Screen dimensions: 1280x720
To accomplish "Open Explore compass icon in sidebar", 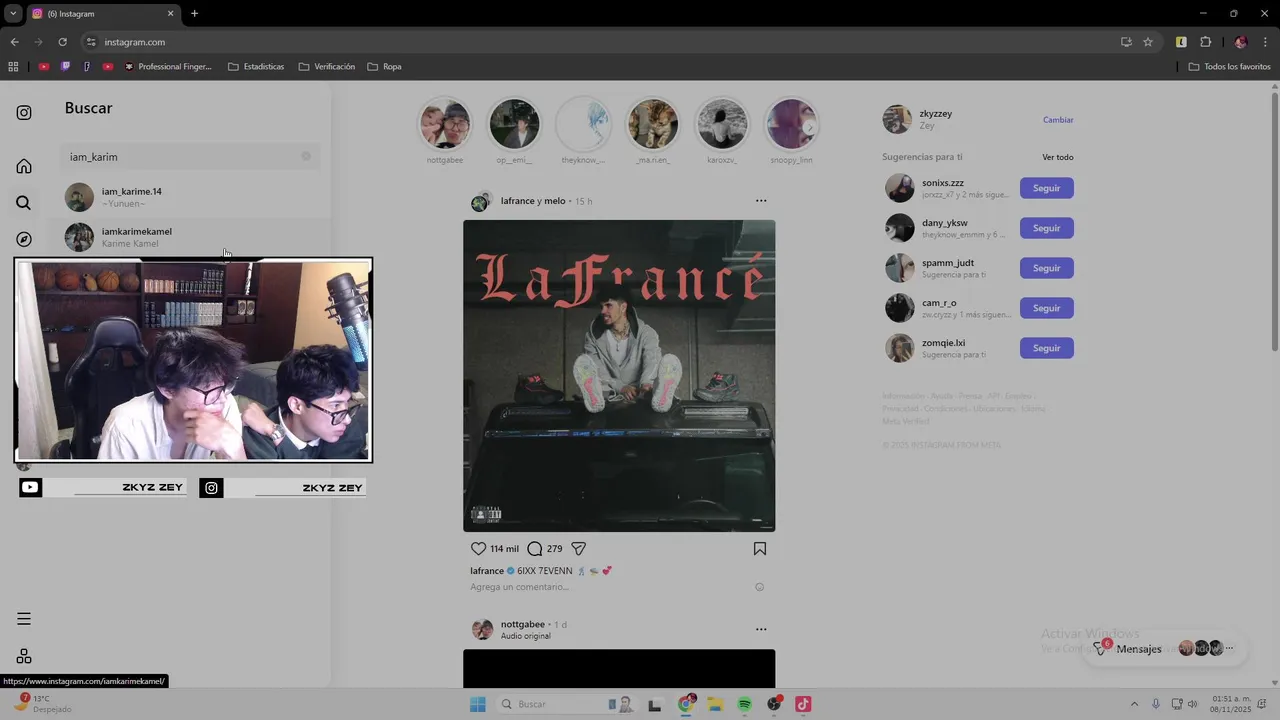I will point(24,239).
